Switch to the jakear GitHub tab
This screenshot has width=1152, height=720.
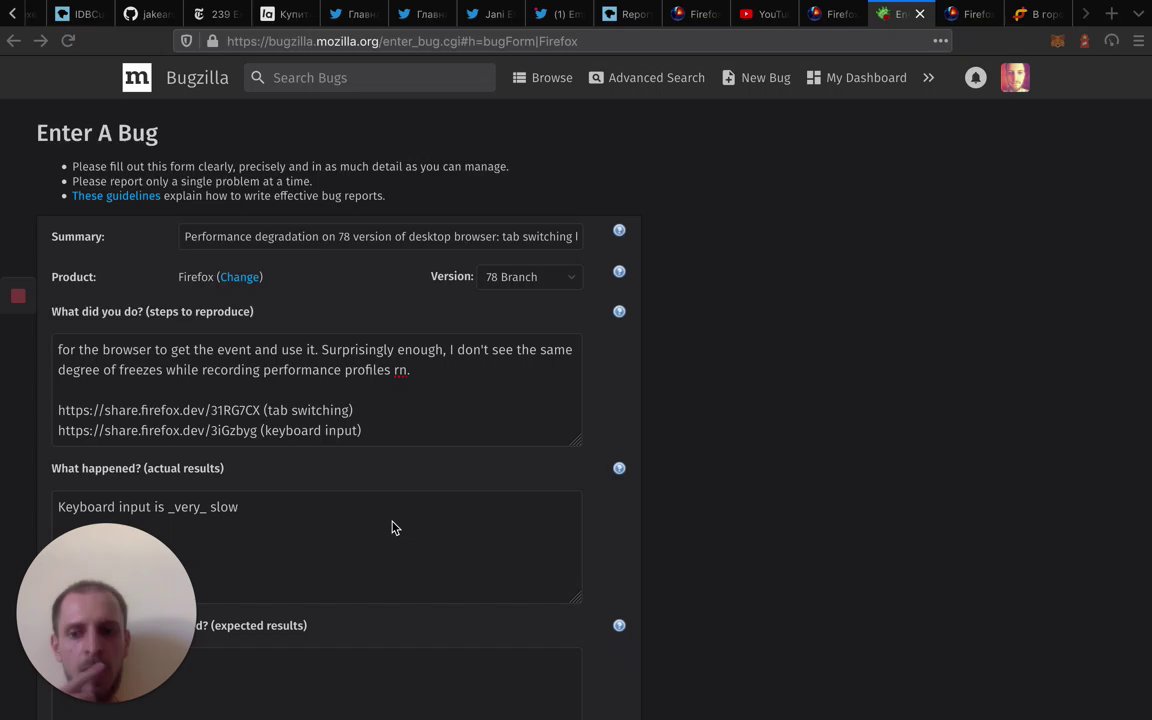(148, 14)
